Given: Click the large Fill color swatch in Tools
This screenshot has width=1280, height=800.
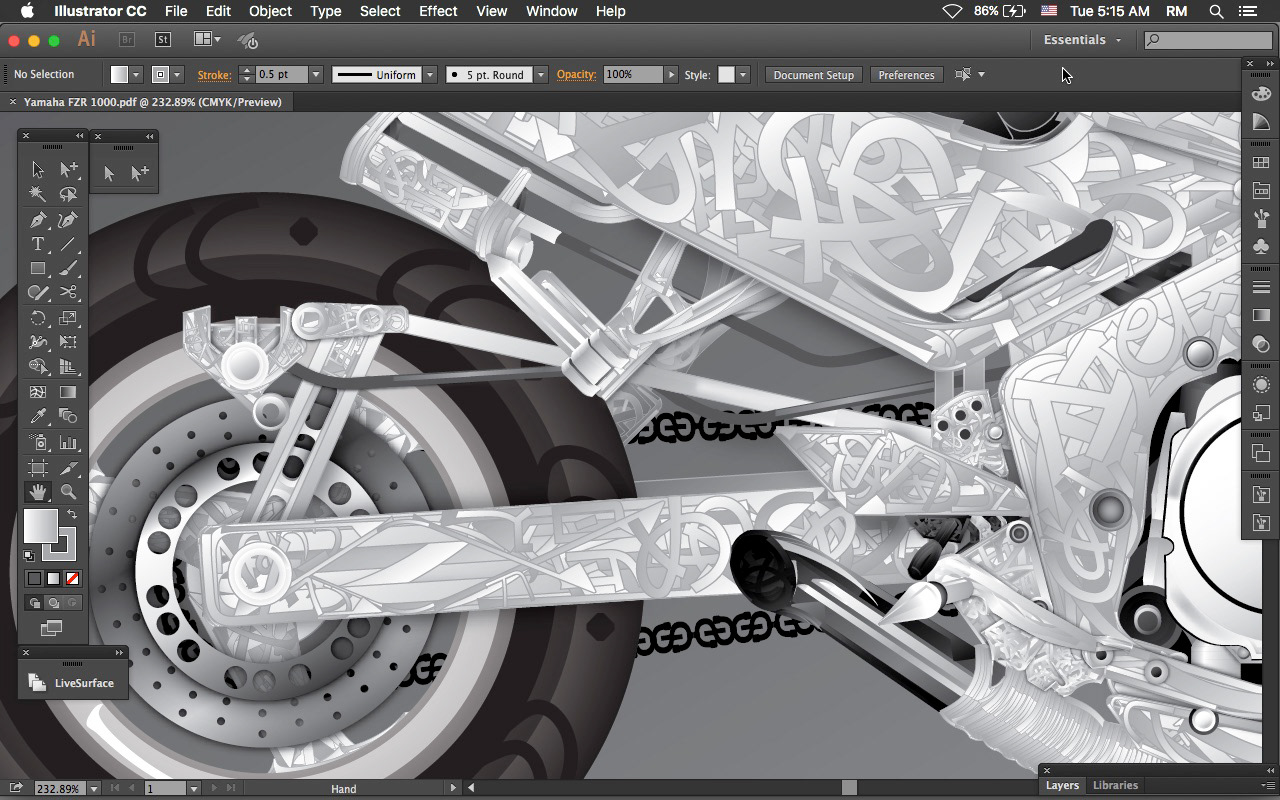Looking at the screenshot, I should pos(41,526).
